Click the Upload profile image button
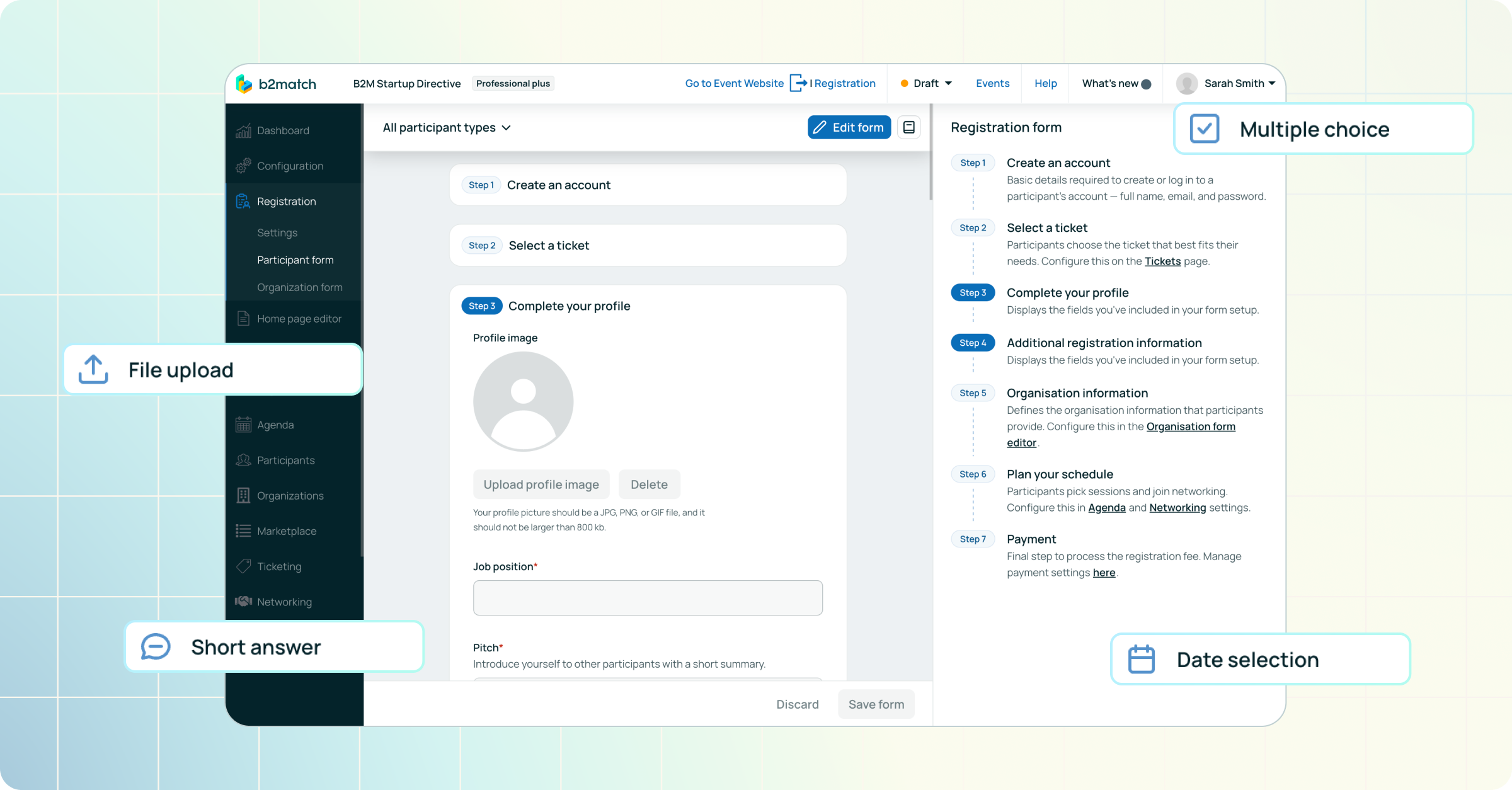The width and height of the screenshot is (1512, 790). tap(541, 484)
